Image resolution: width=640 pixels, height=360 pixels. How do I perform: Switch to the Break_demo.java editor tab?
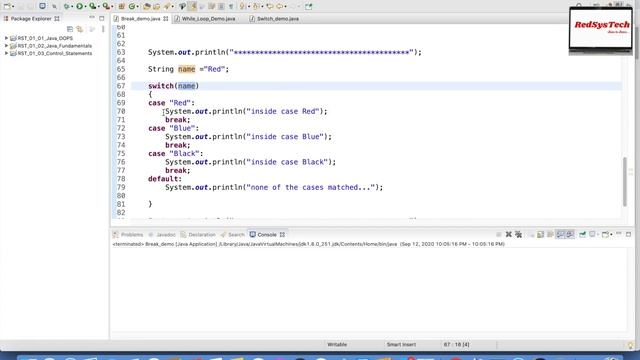pyautogui.click(x=140, y=19)
